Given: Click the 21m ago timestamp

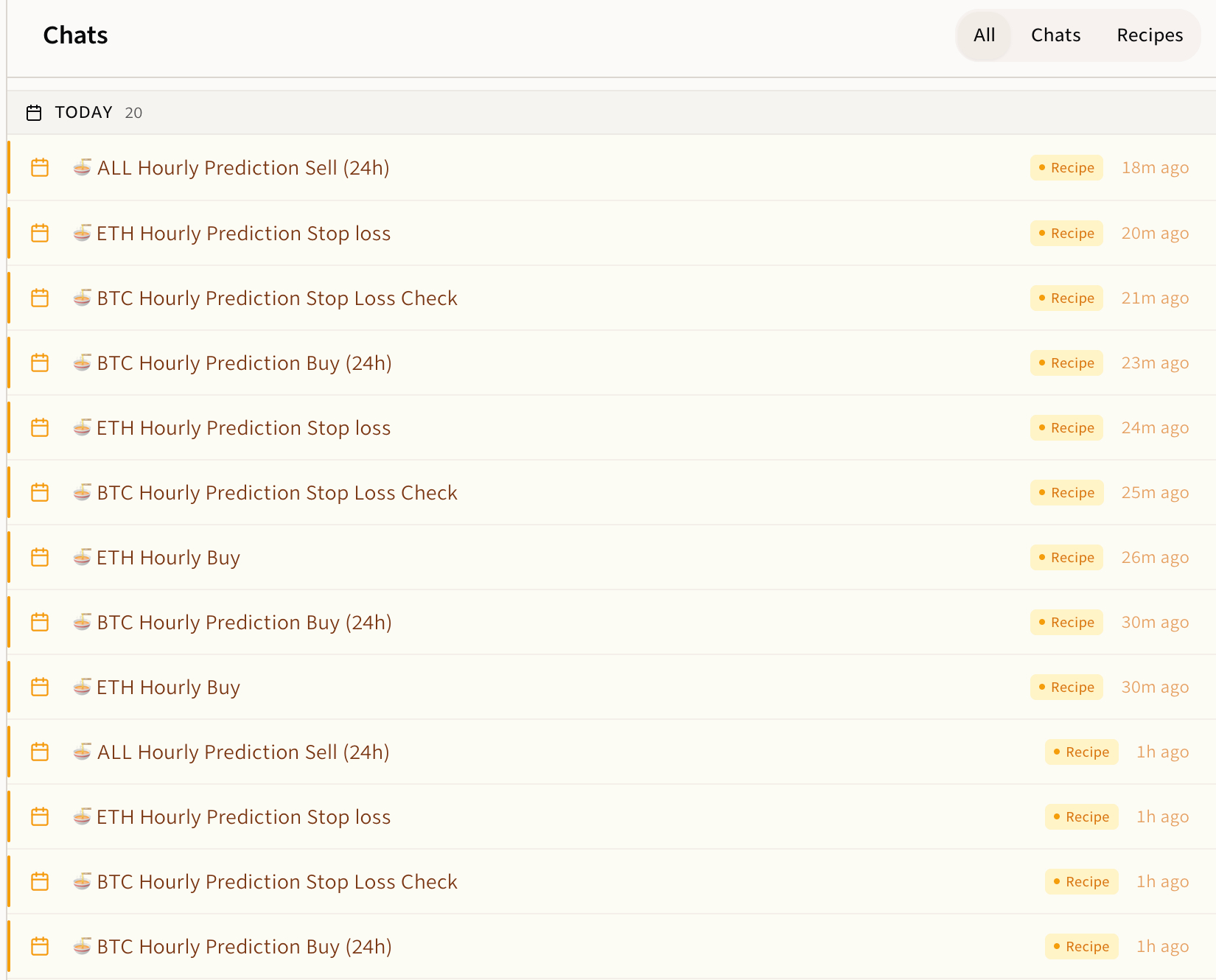Looking at the screenshot, I should 1155,298.
